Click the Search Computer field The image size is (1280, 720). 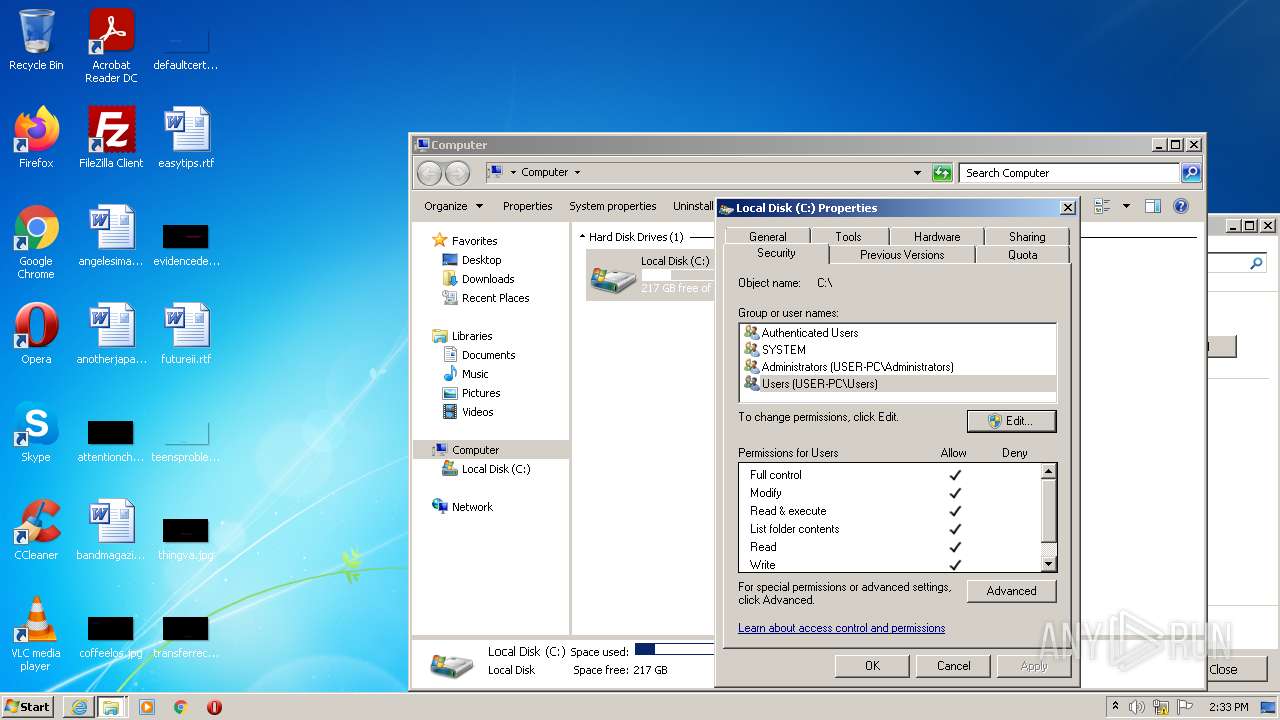(1069, 173)
